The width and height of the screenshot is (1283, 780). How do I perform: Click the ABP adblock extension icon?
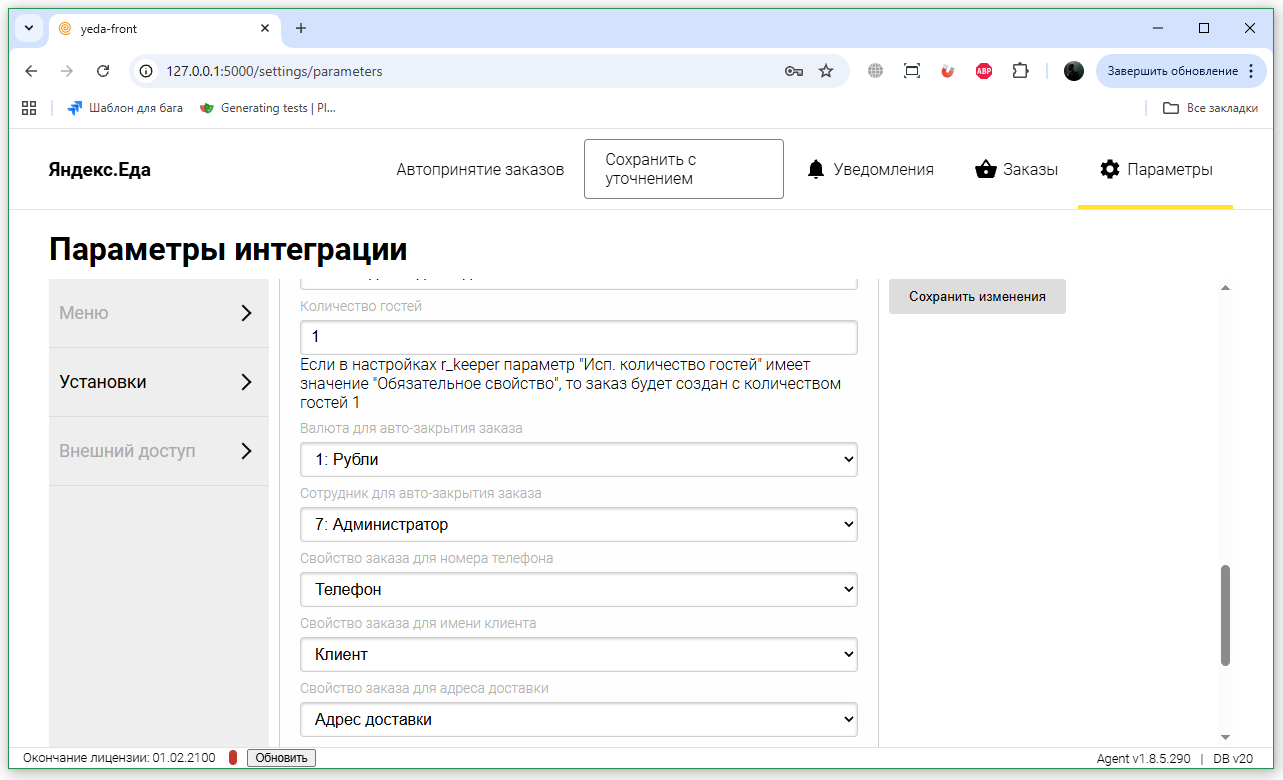click(984, 71)
